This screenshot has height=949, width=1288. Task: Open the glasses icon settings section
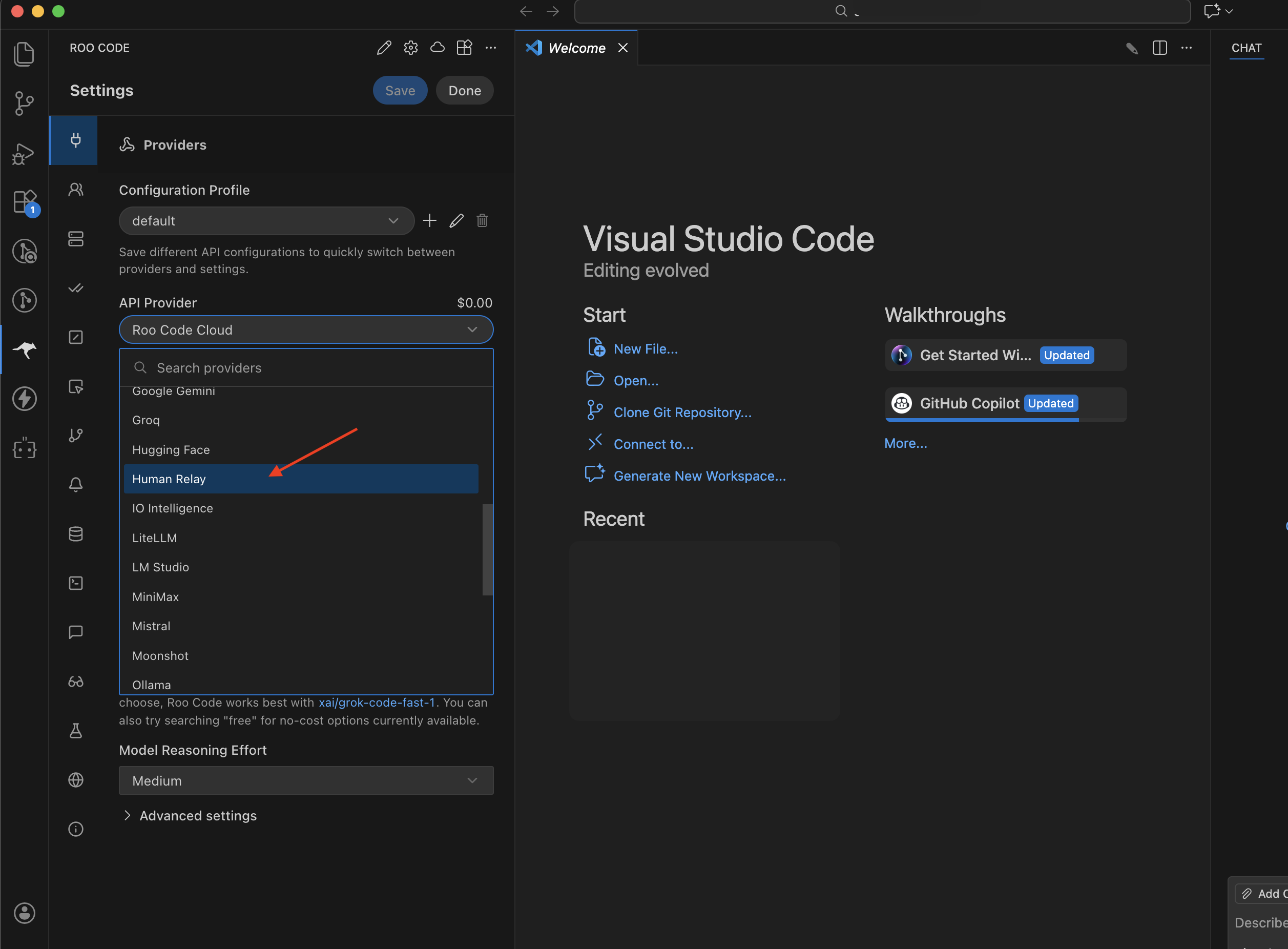76,682
